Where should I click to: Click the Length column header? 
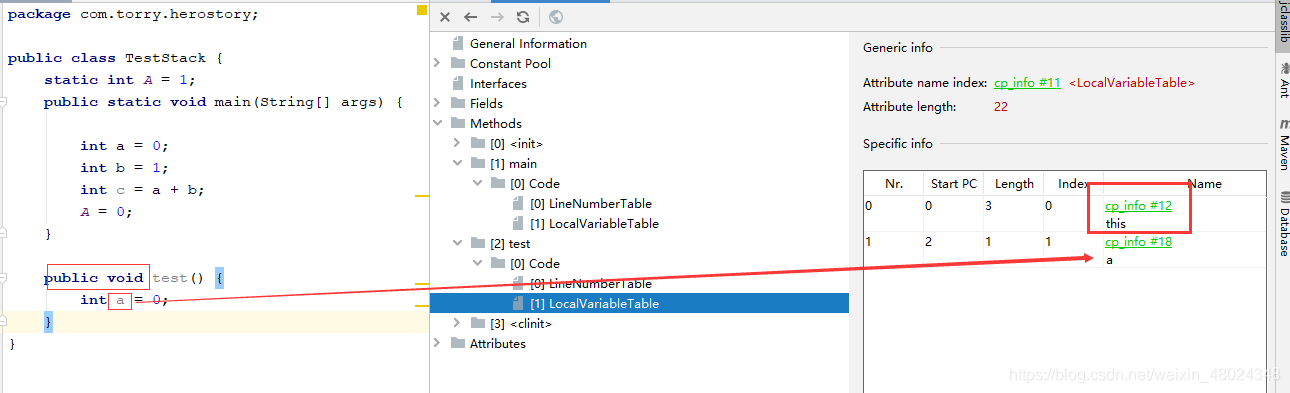click(1014, 184)
